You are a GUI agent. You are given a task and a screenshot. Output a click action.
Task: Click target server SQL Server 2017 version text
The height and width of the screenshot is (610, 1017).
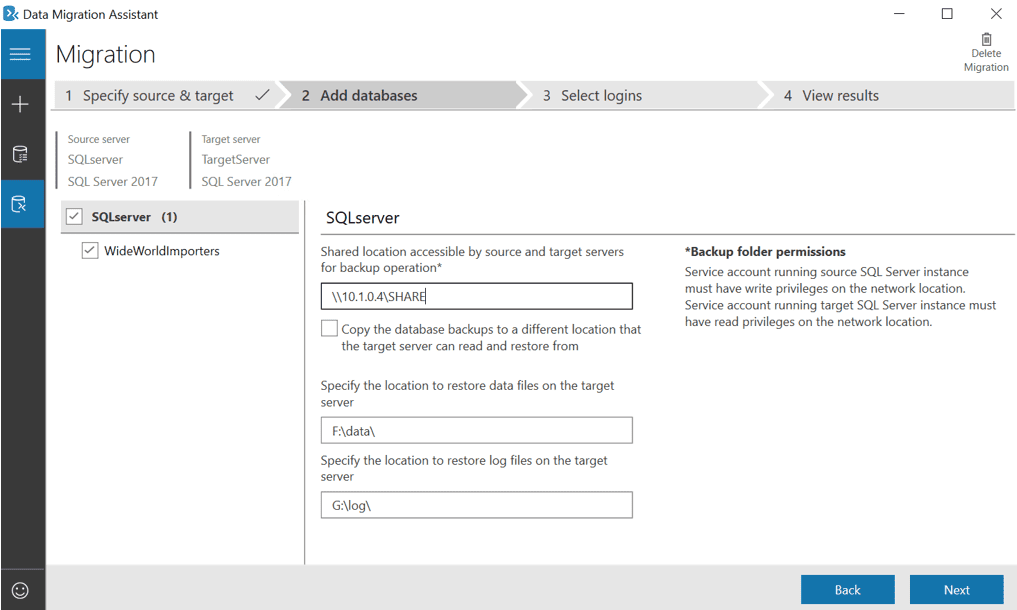click(246, 182)
